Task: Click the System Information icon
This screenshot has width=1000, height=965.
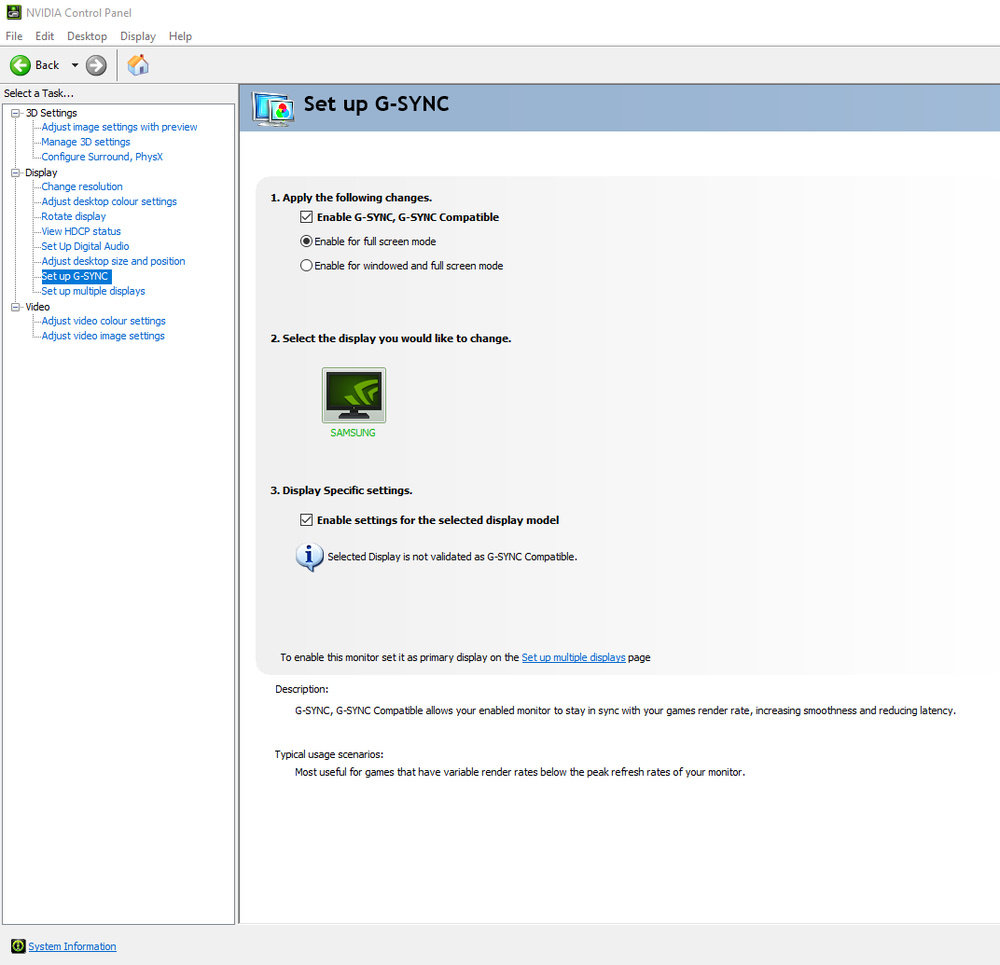Action: [x=18, y=946]
